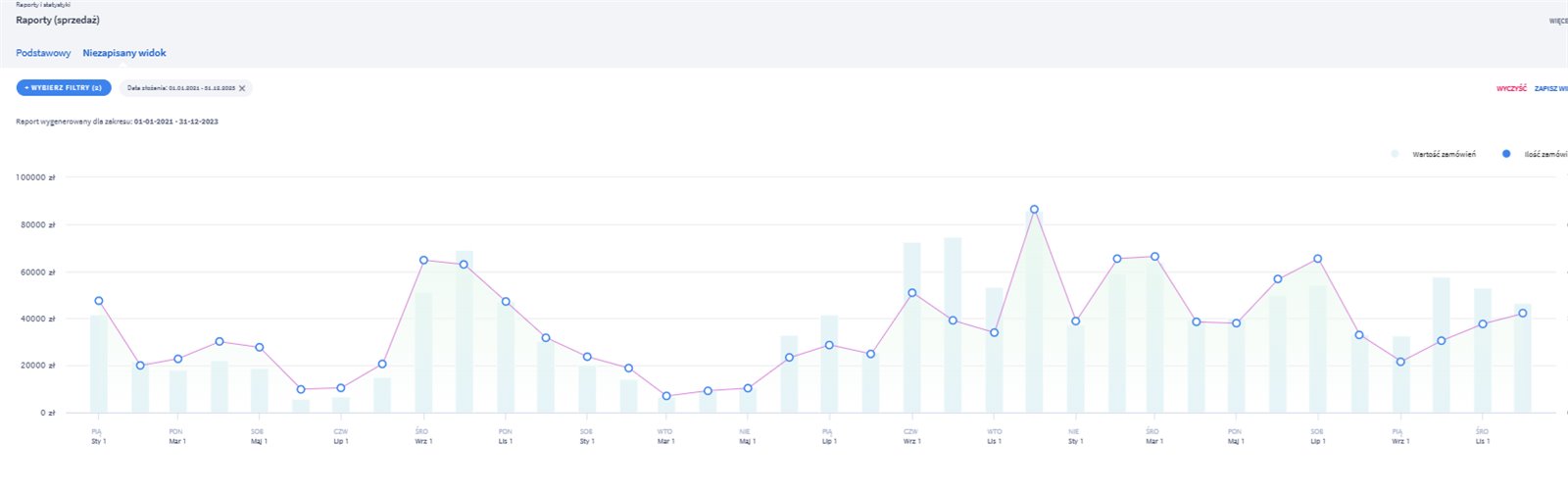Screen dimensions: 1568x493
Task: Remove the Data złożenia filter chip
Action: (242, 88)
